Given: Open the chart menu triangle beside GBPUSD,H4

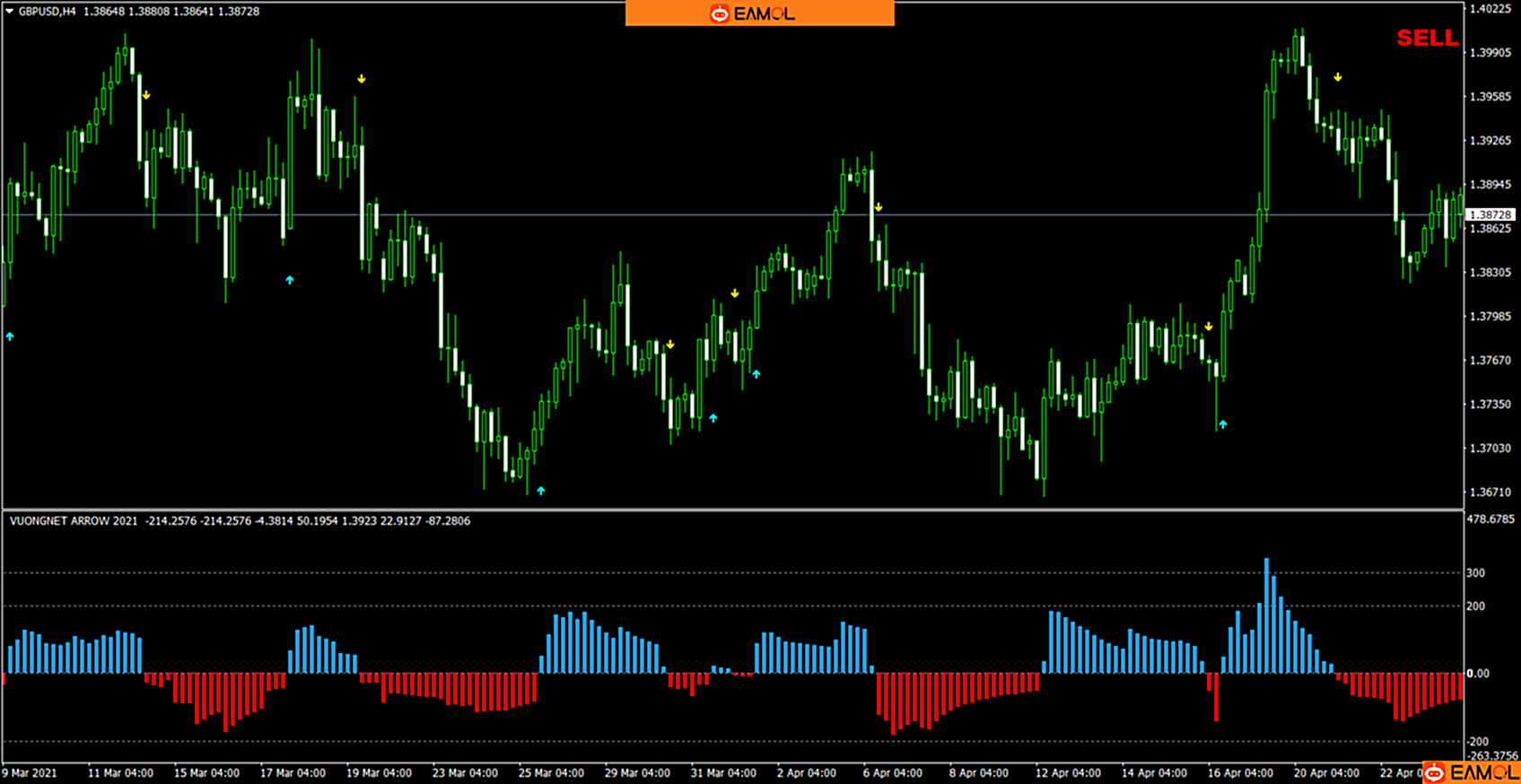Looking at the screenshot, I should point(9,12).
